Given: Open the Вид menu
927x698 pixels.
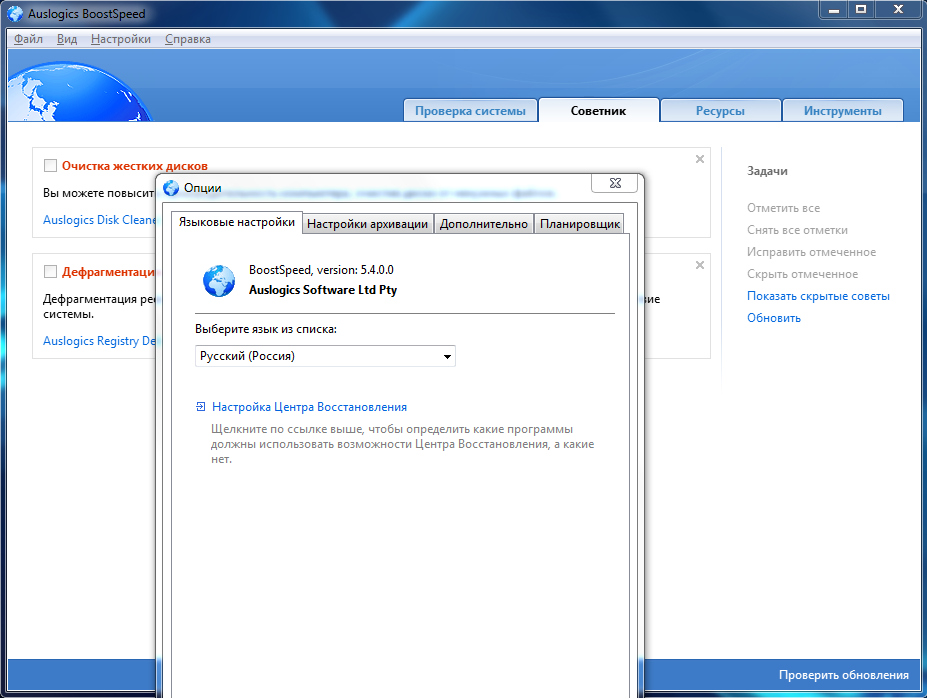Looking at the screenshot, I should coord(67,39).
